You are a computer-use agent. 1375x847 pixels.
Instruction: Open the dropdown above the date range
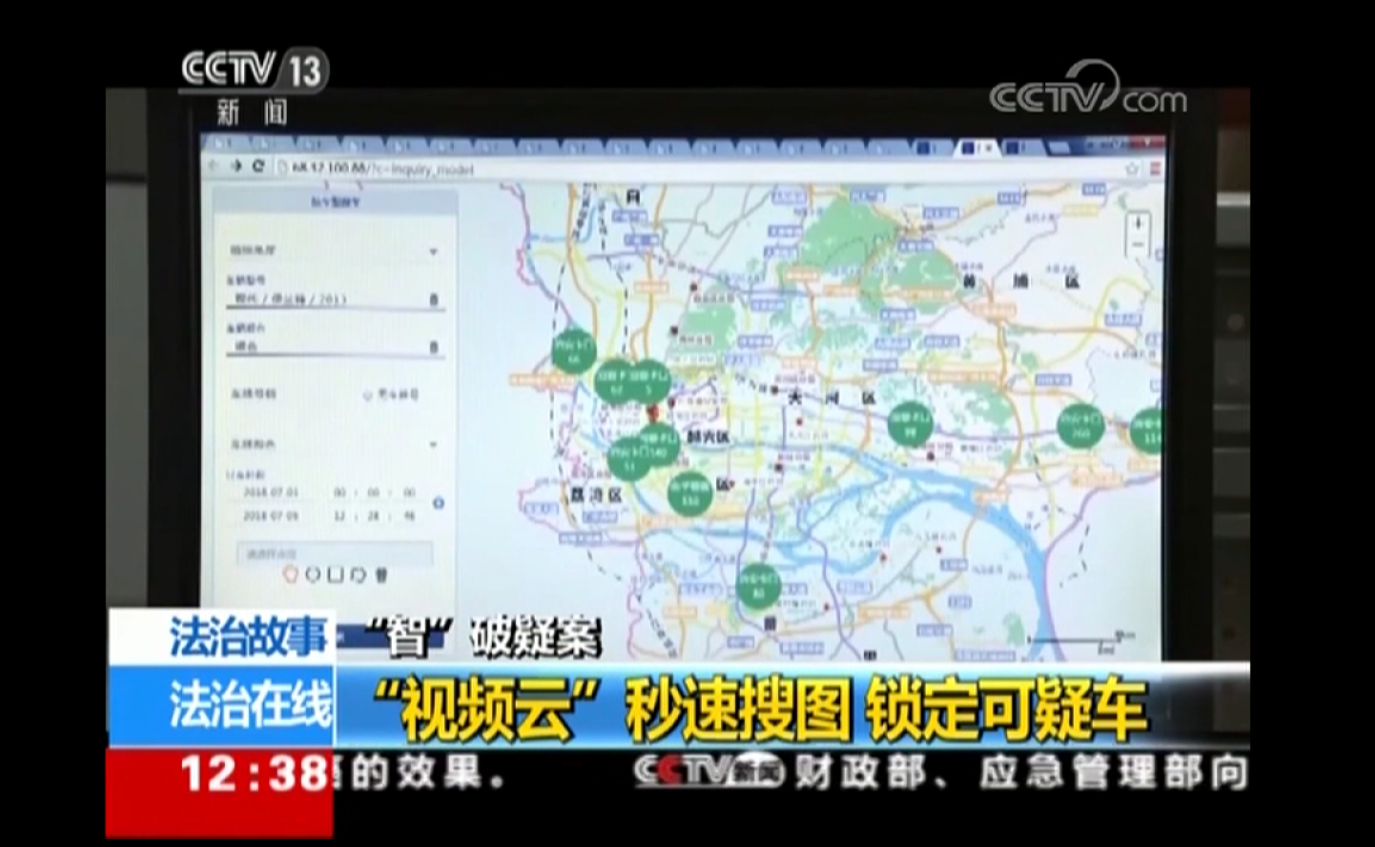[x=433, y=443]
